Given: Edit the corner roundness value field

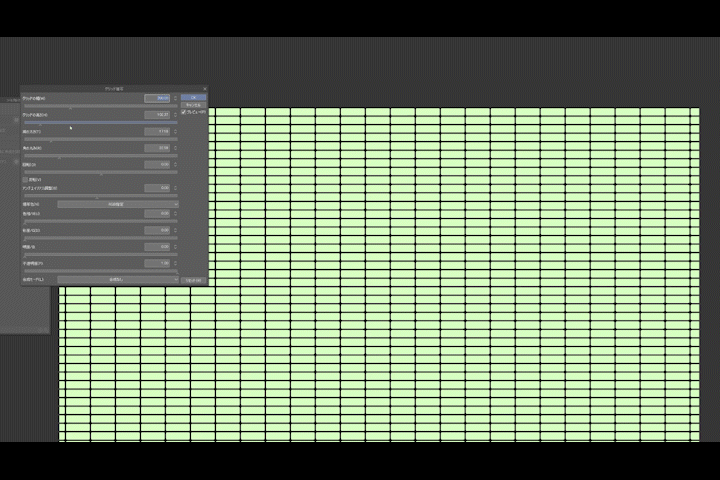Looking at the screenshot, I should click(x=157, y=148).
